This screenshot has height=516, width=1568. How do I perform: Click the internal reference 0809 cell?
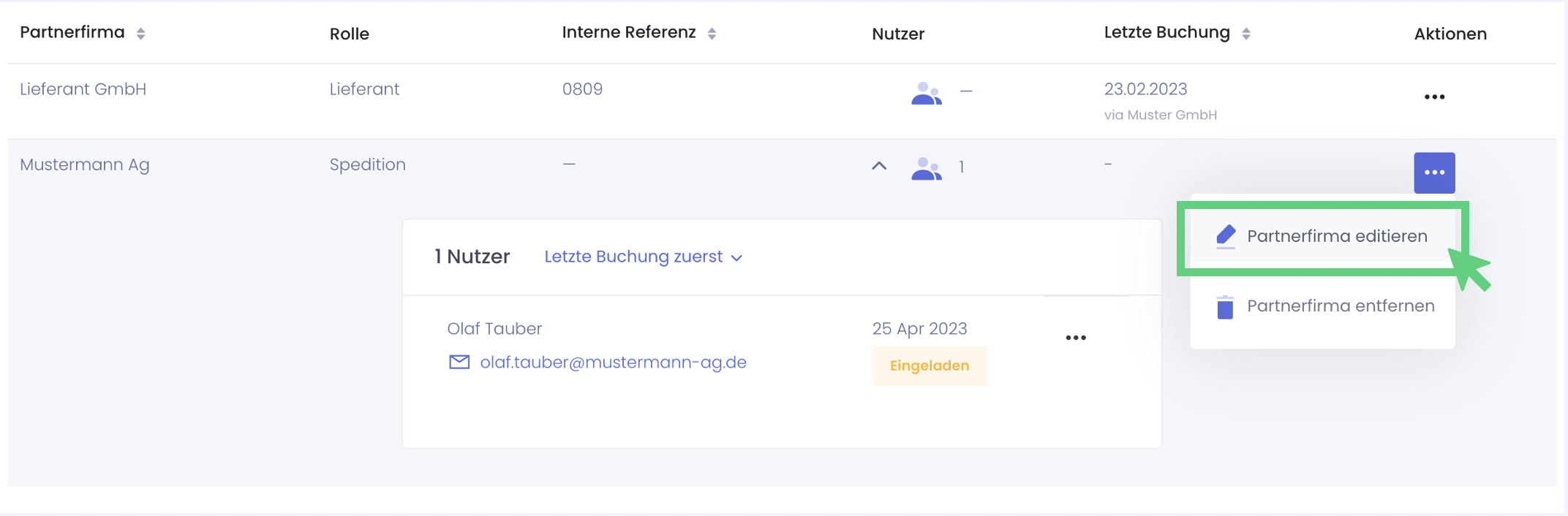tap(582, 89)
